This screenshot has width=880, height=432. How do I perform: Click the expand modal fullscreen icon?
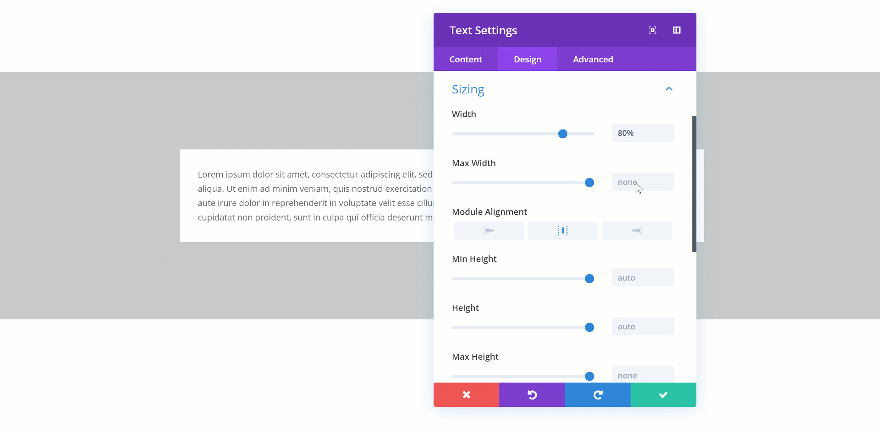click(x=652, y=30)
